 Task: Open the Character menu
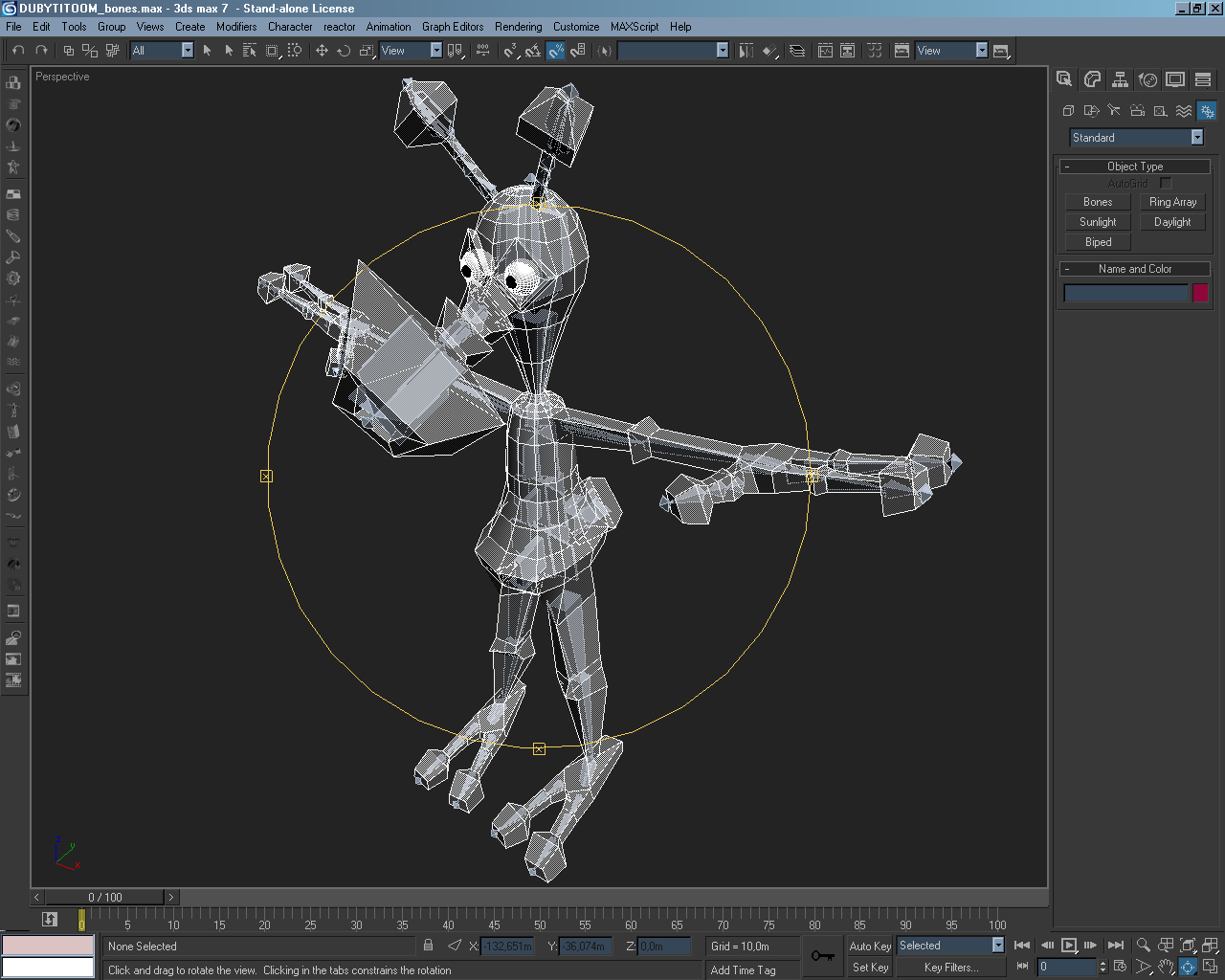(x=290, y=27)
